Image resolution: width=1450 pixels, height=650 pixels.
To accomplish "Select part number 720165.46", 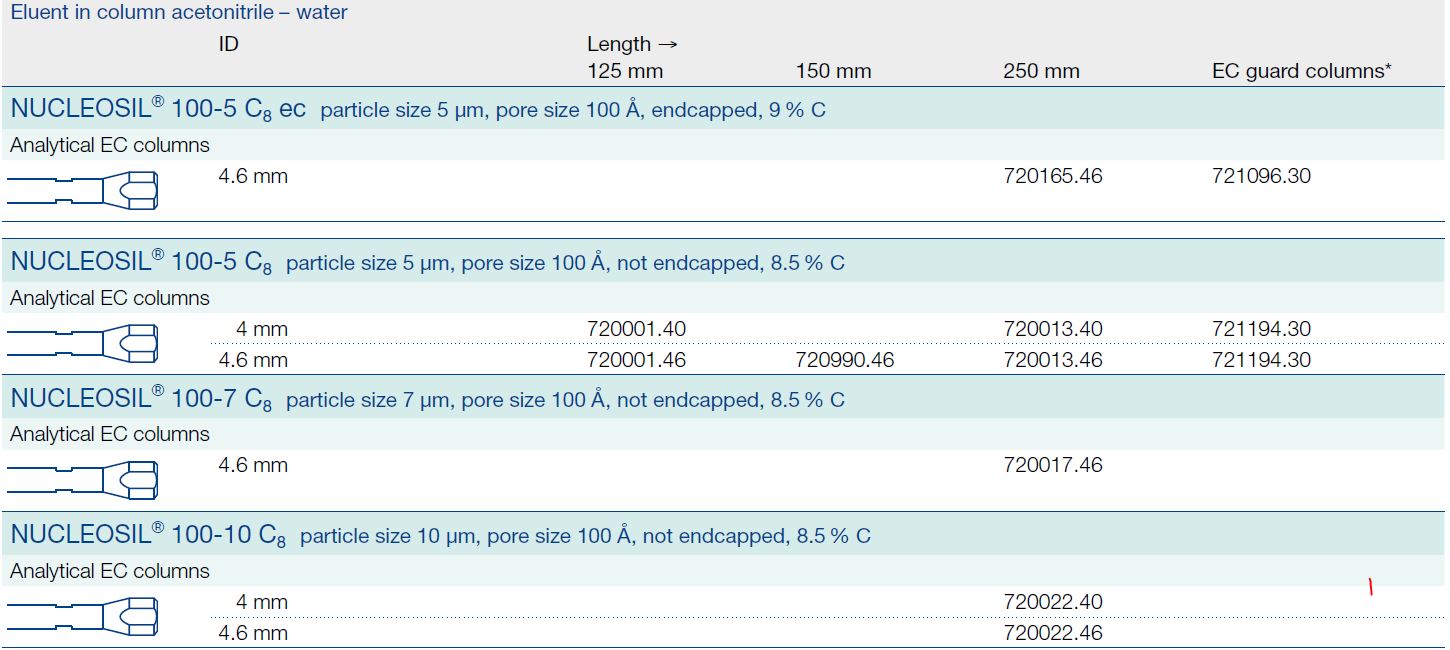I will pos(1052,177).
